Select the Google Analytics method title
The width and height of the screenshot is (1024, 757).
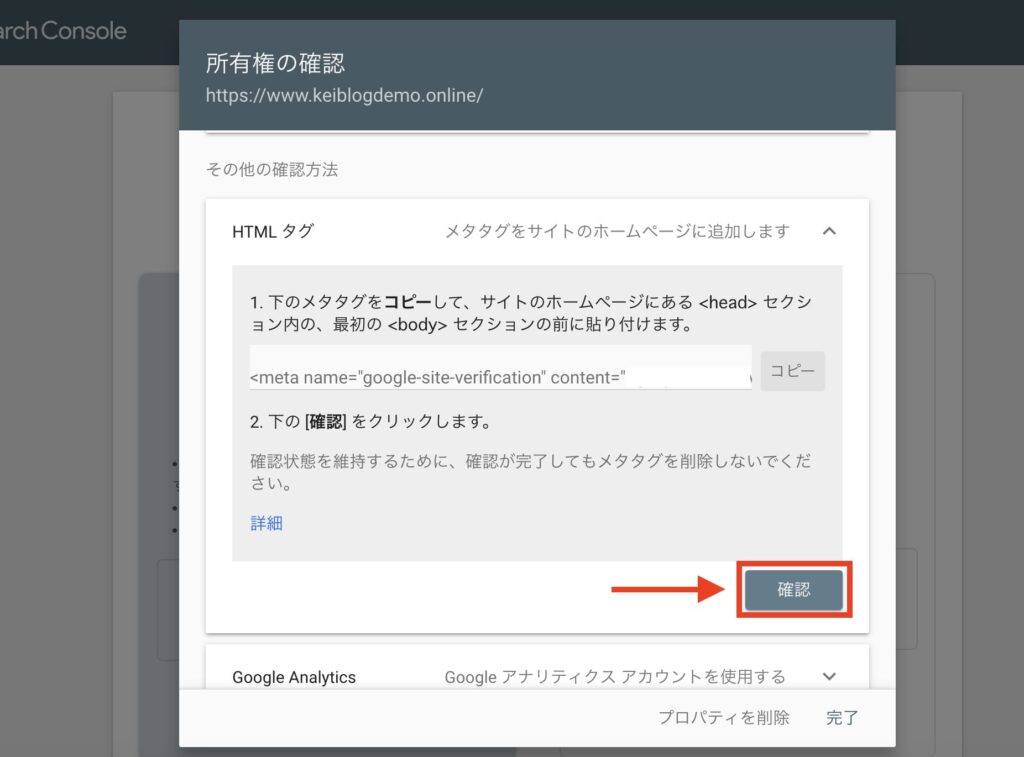pyautogui.click(x=294, y=677)
